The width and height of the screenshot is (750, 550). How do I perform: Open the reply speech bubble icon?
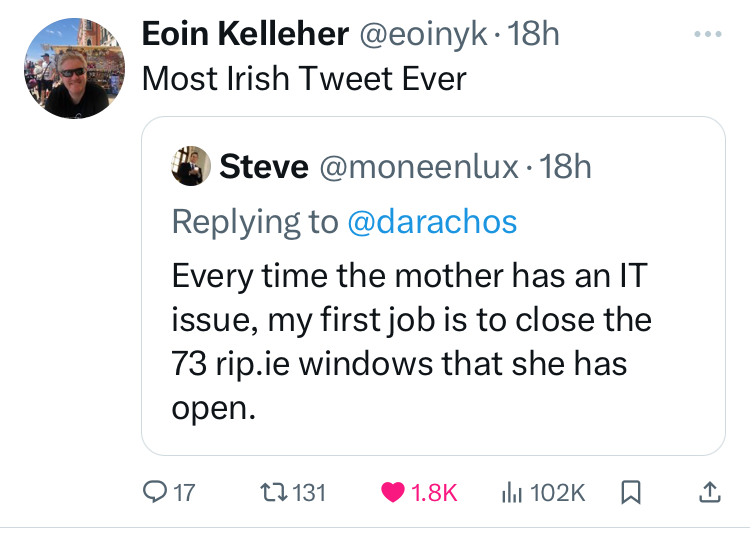tap(155, 492)
